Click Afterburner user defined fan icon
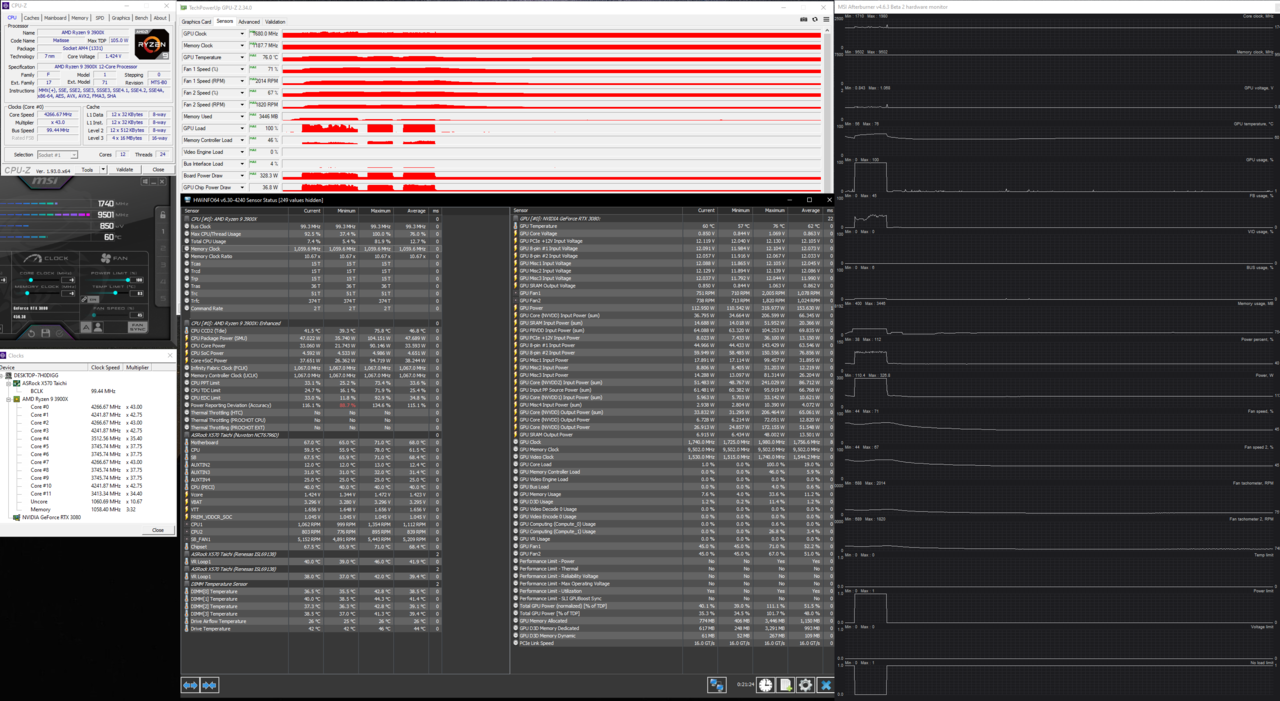 [x=98, y=327]
